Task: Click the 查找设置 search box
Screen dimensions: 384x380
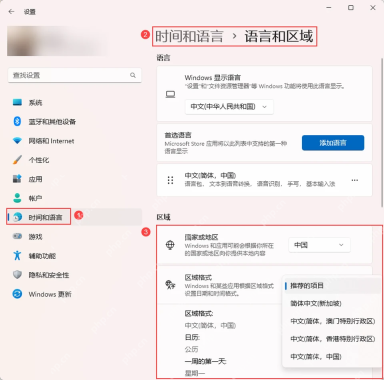Action: pyautogui.click(x=74, y=75)
